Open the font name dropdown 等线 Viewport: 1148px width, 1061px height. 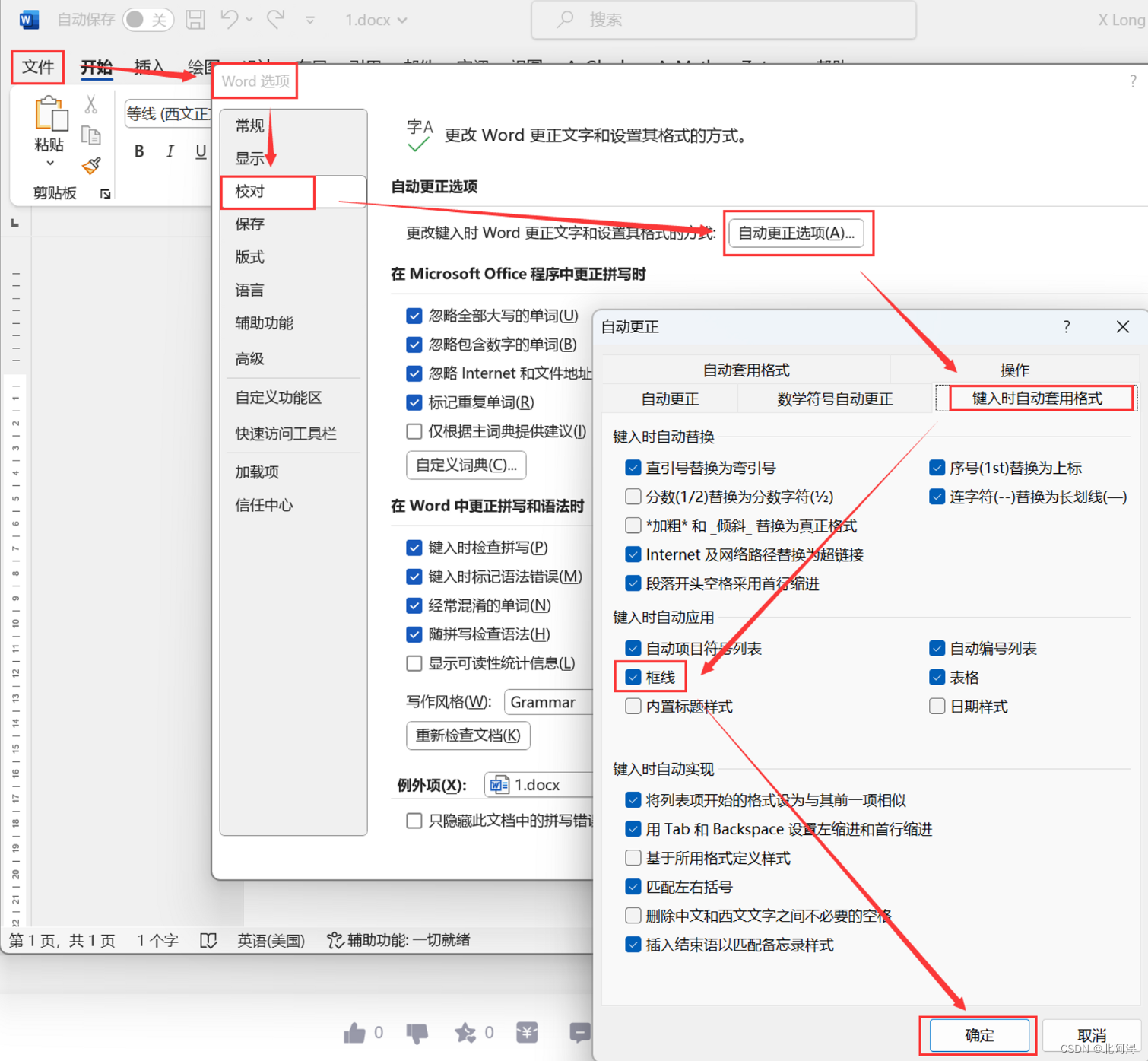[169, 114]
